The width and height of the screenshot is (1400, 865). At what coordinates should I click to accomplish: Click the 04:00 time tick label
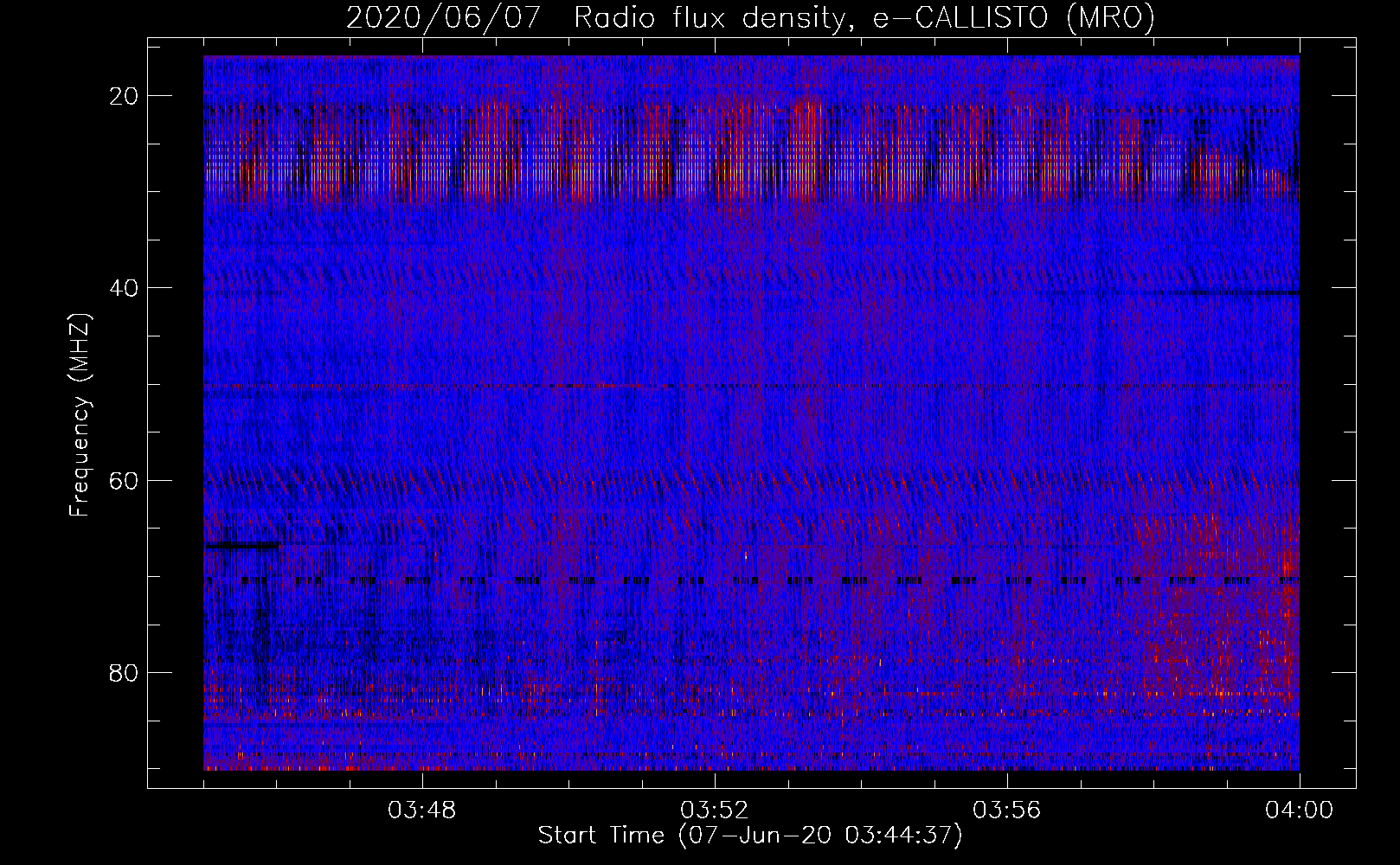tap(1300, 811)
